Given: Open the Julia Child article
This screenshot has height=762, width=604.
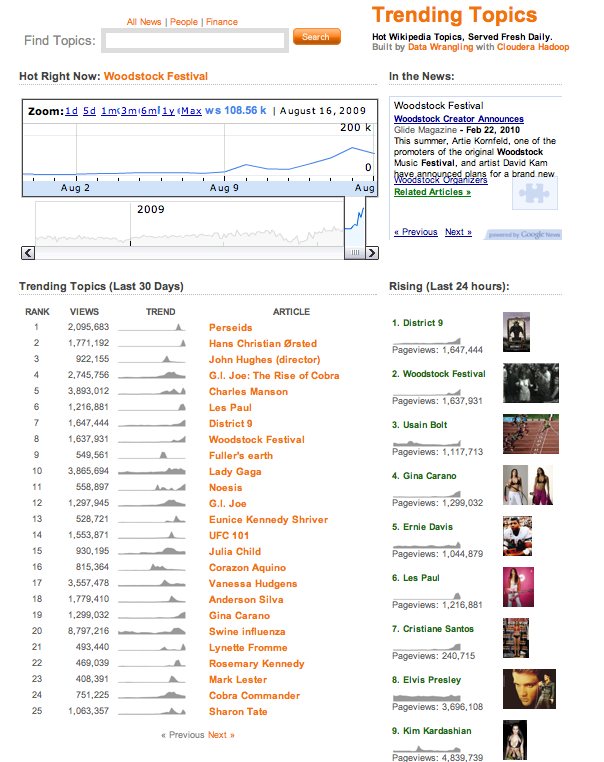Looking at the screenshot, I should tap(235, 552).
